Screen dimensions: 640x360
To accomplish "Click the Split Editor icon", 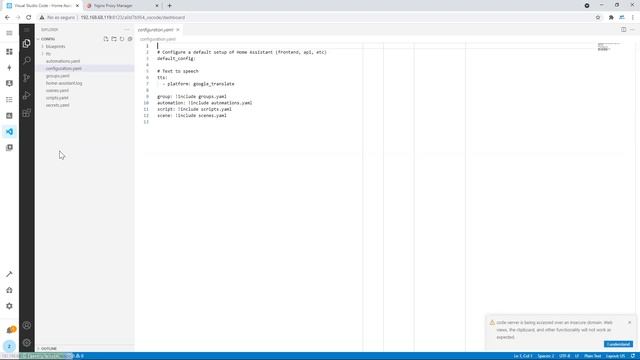I will click(x=624, y=30).
